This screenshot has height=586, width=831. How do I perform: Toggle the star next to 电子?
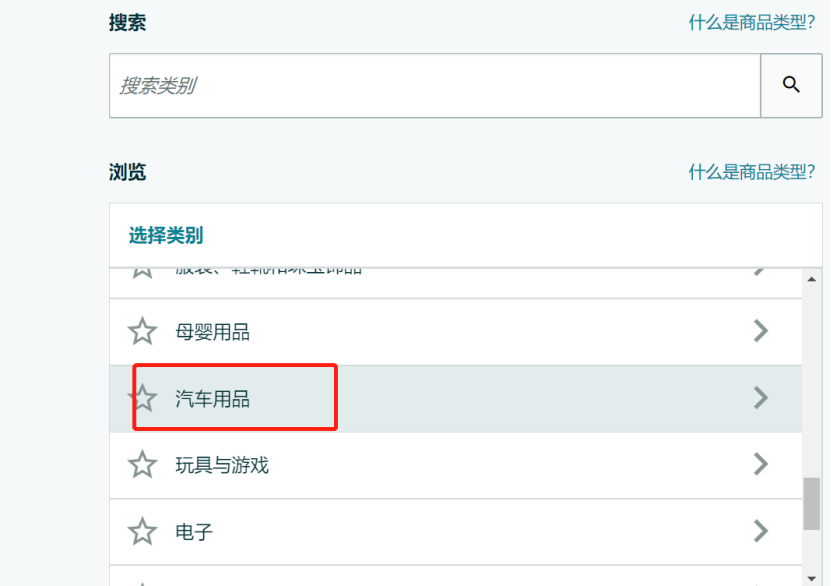(143, 531)
